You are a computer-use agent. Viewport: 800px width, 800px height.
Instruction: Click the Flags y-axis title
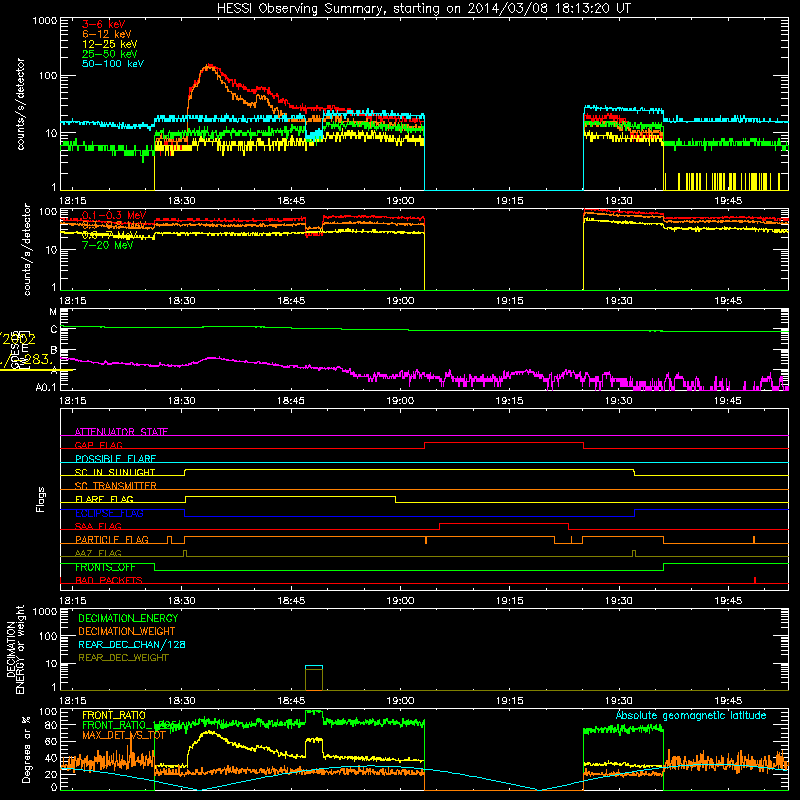pos(41,499)
